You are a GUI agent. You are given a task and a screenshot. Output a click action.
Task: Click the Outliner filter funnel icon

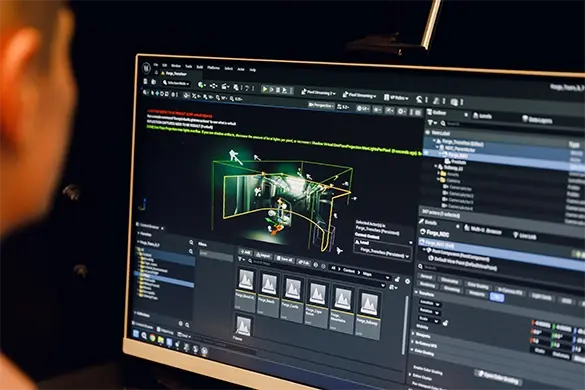point(431,122)
